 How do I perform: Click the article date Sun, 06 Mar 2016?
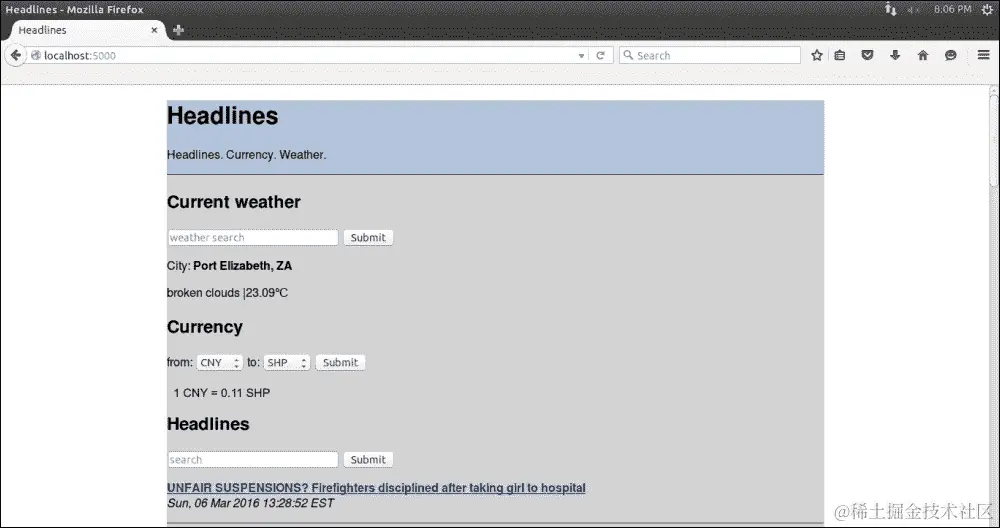(250, 503)
